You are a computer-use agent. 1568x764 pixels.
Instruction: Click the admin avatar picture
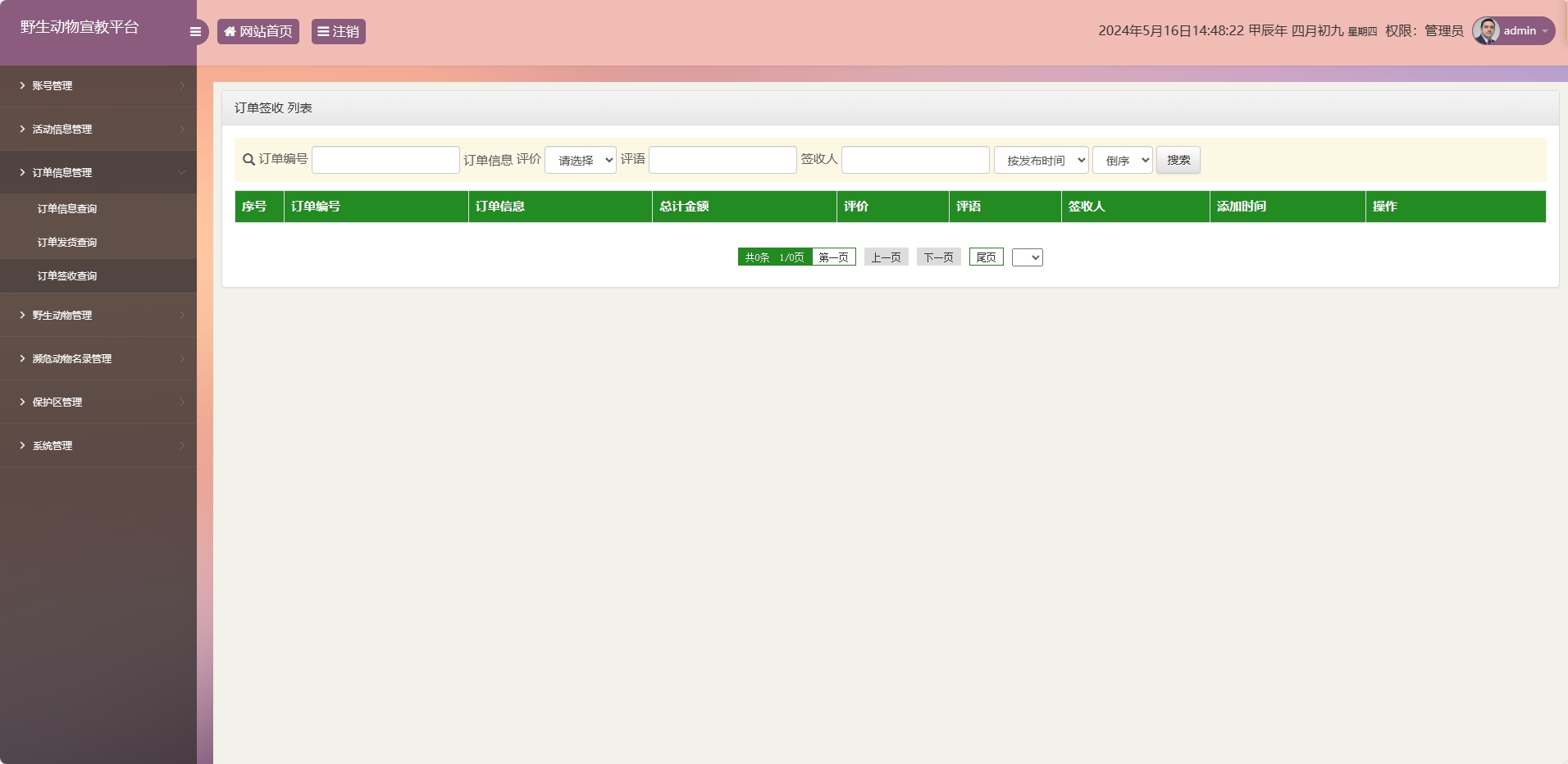click(1485, 31)
